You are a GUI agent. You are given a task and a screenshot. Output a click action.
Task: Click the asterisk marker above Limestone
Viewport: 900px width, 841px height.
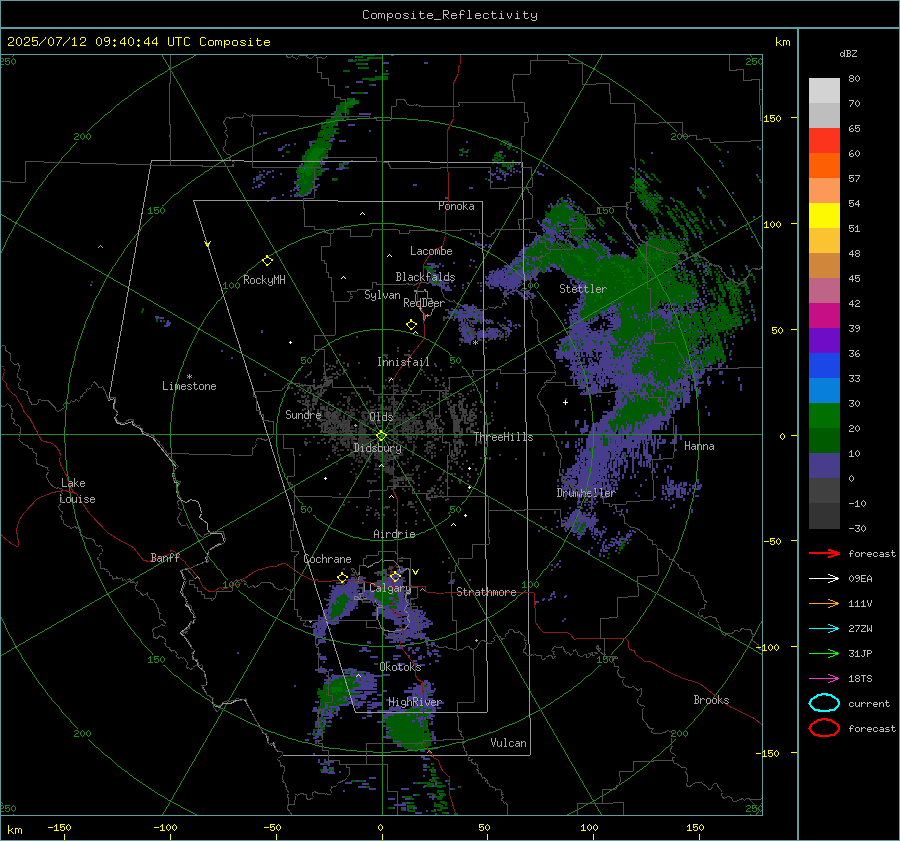pos(189,377)
